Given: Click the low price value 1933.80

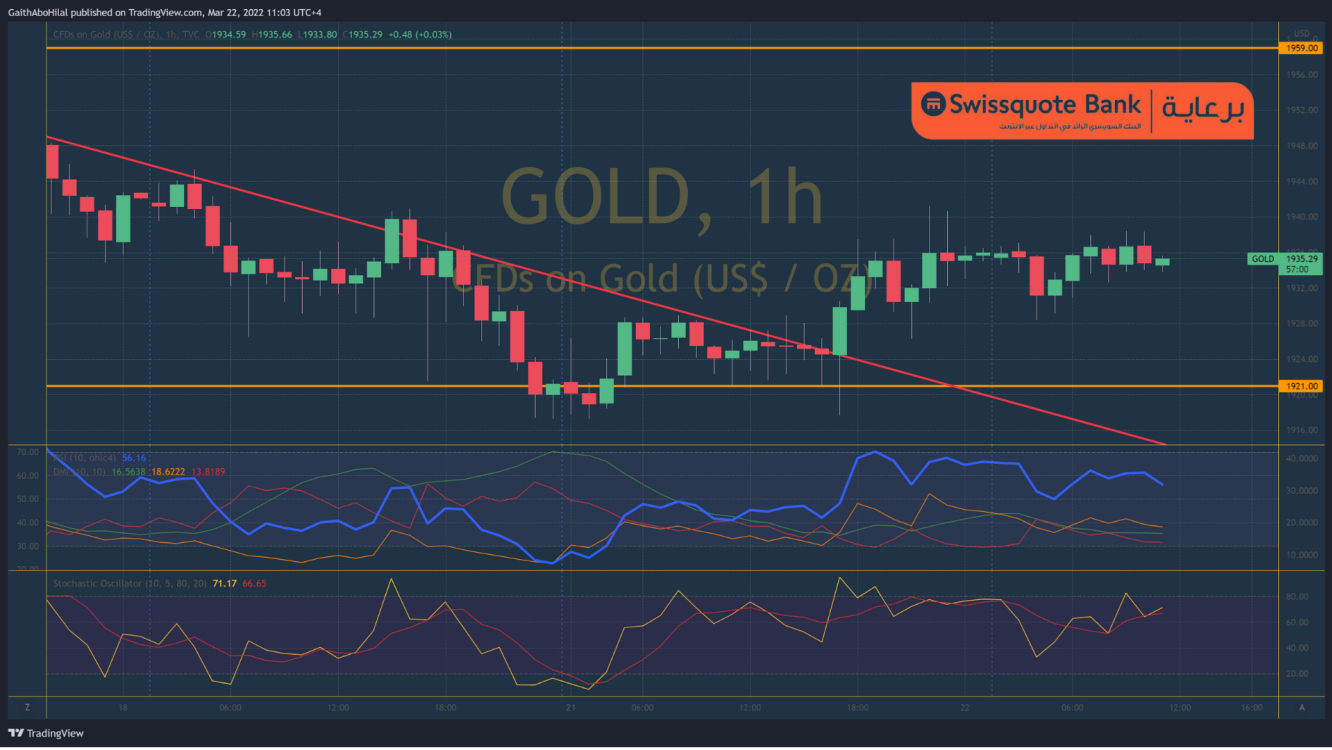Looking at the screenshot, I should tap(321, 34).
